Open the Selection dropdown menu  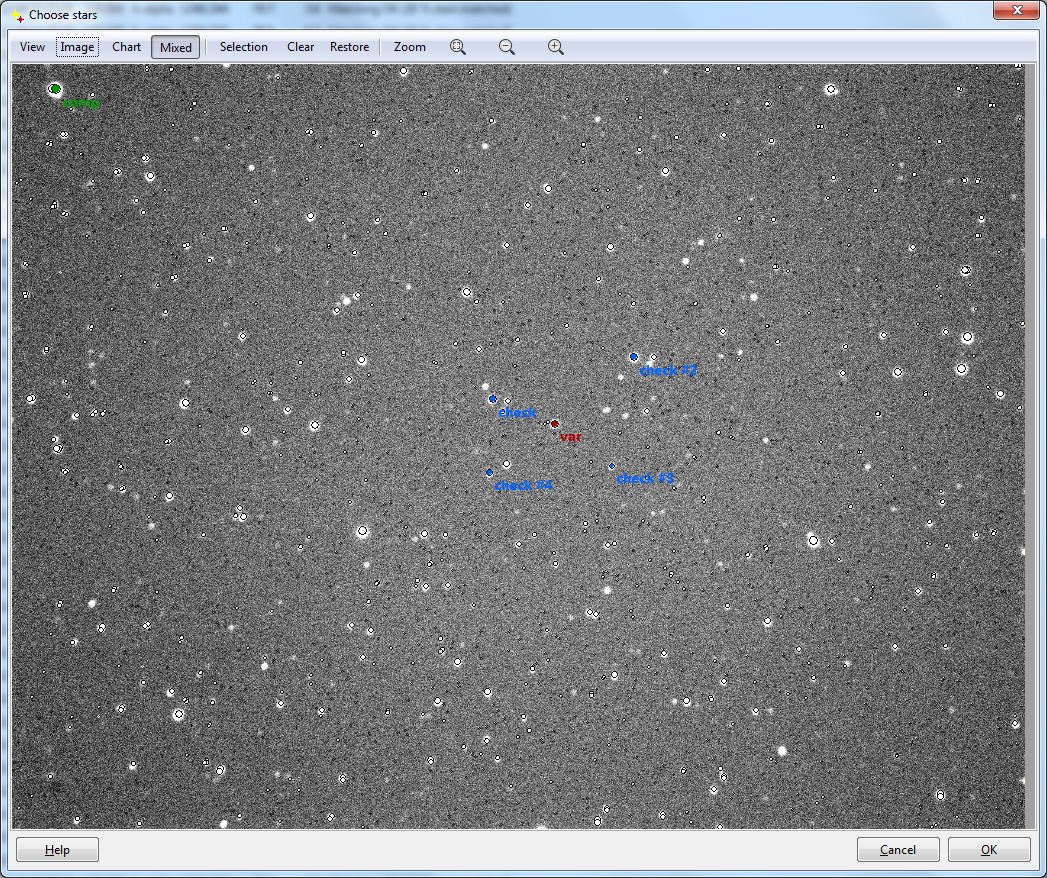coord(244,47)
